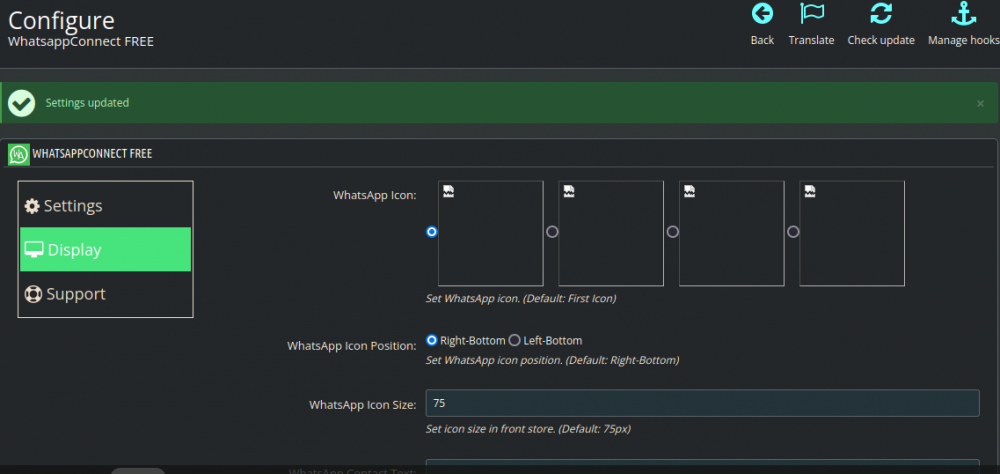Choose Right-Bottom icon position

[x=432, y=340]
